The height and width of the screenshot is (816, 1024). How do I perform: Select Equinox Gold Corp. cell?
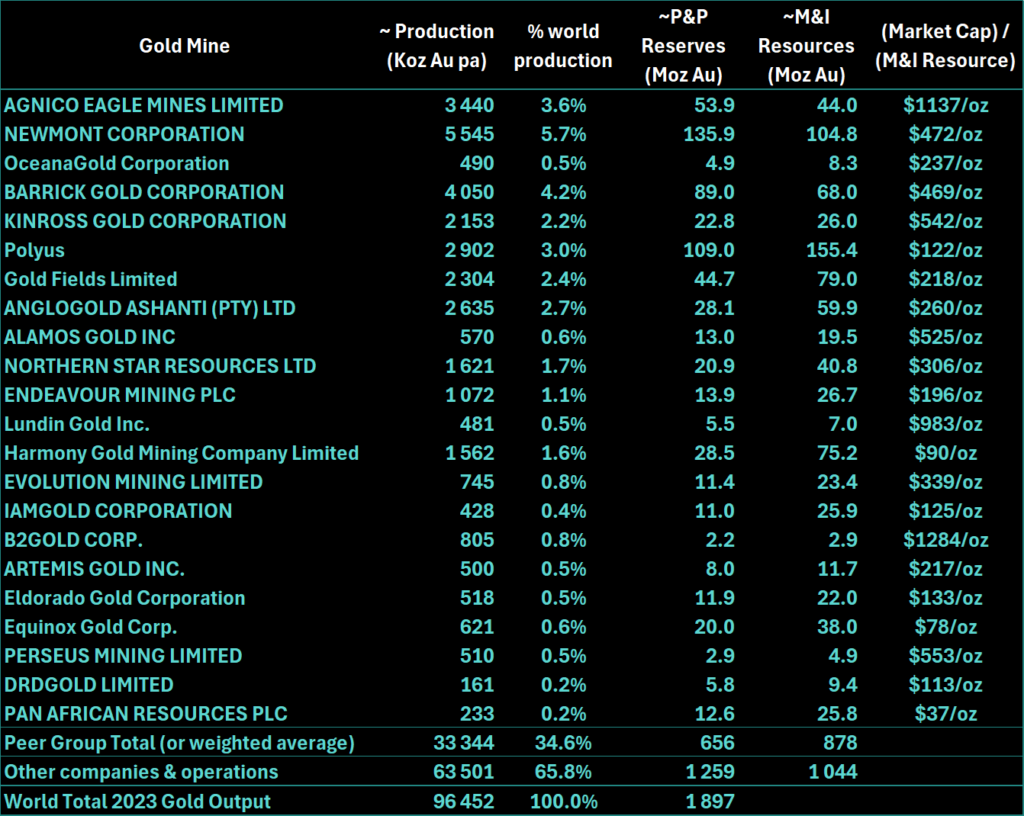click(x=91, y=627)
